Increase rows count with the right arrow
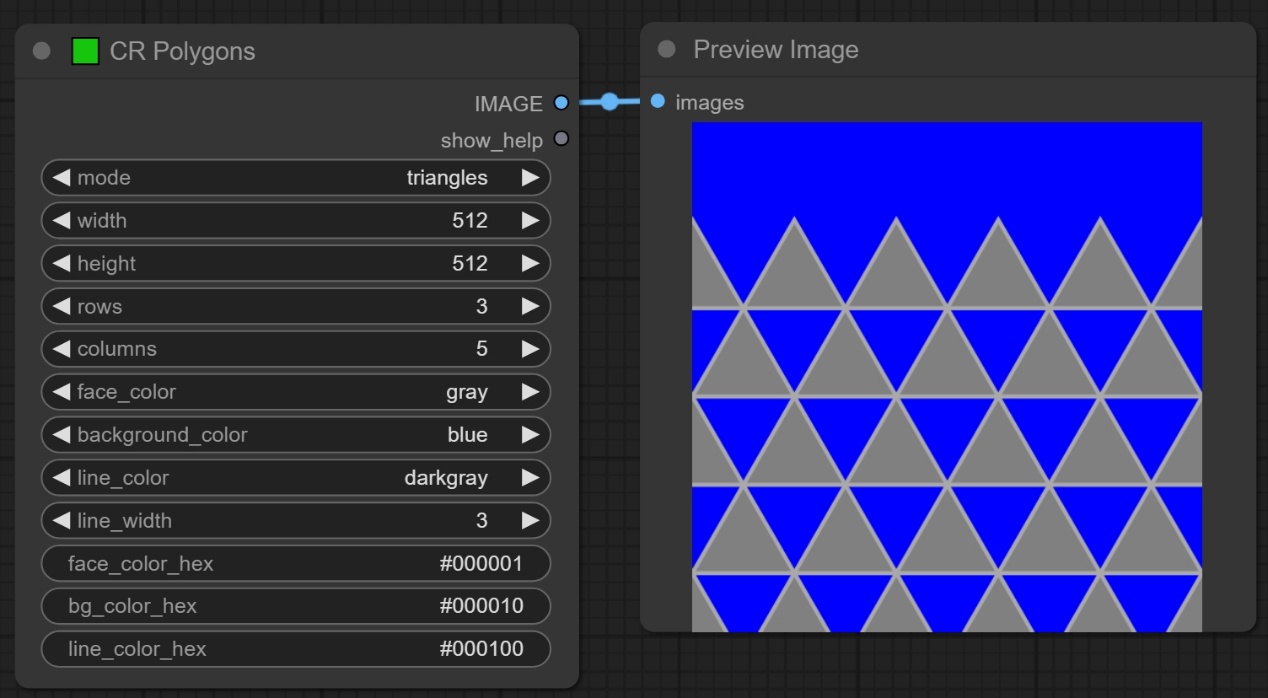 click(x=530, y=307)
